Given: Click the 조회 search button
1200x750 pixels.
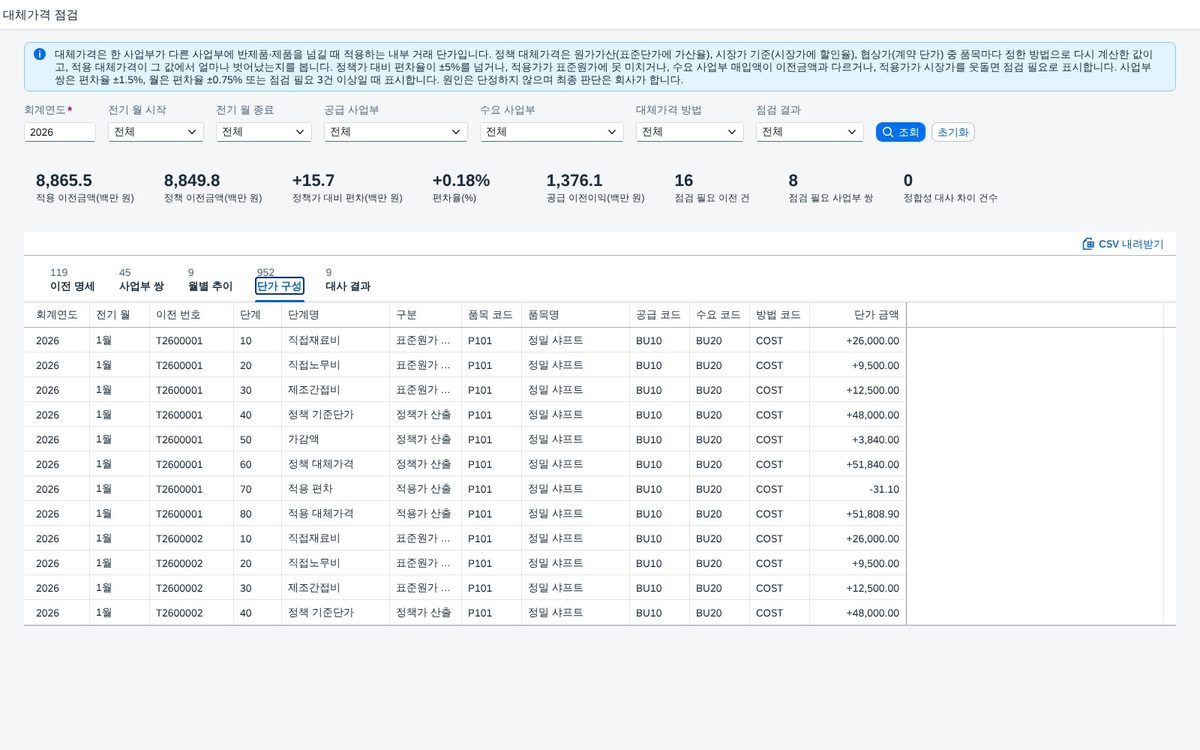Looking at the screenshot, I should tap(900, 132).
